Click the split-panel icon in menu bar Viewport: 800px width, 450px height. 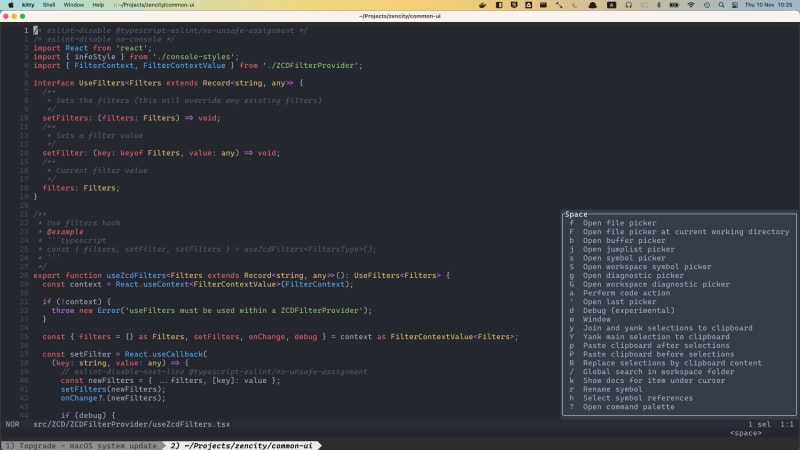click(x=499, y=5)
